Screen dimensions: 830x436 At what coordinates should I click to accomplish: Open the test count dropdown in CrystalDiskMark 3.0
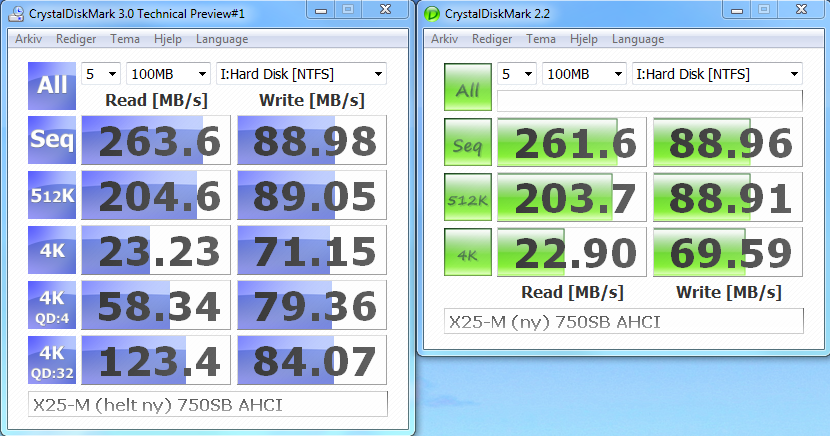[x=101, y=74]
